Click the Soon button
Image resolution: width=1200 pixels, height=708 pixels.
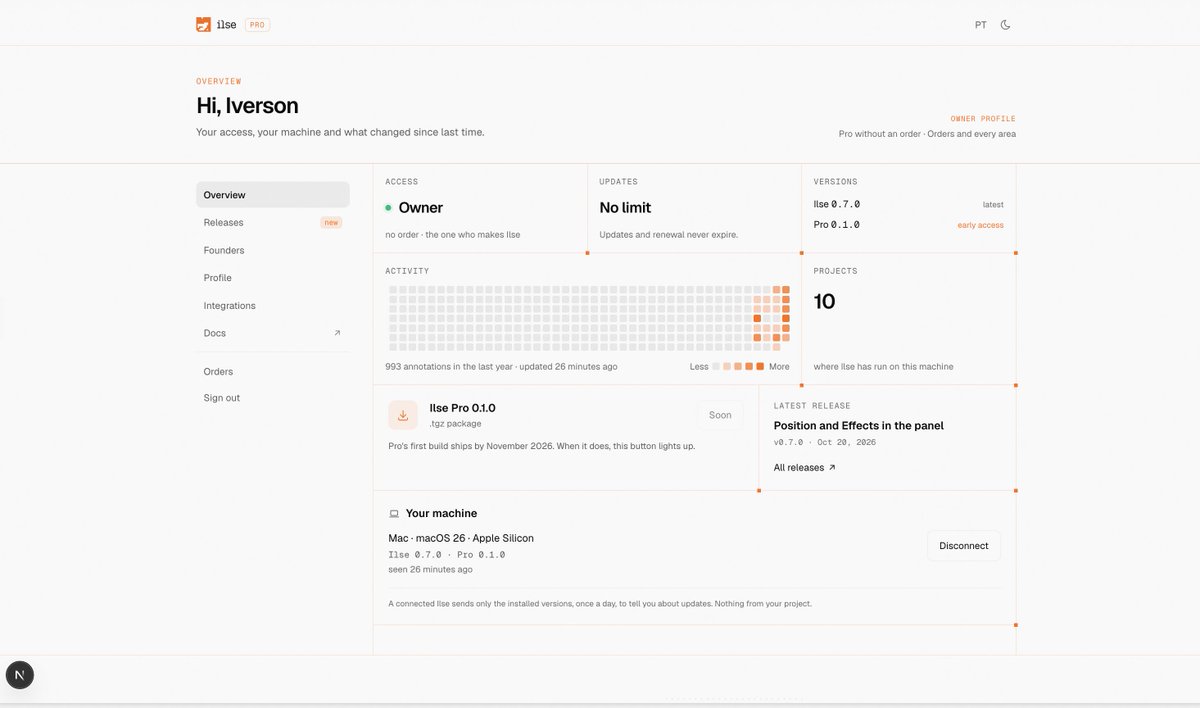click(720, 415)
